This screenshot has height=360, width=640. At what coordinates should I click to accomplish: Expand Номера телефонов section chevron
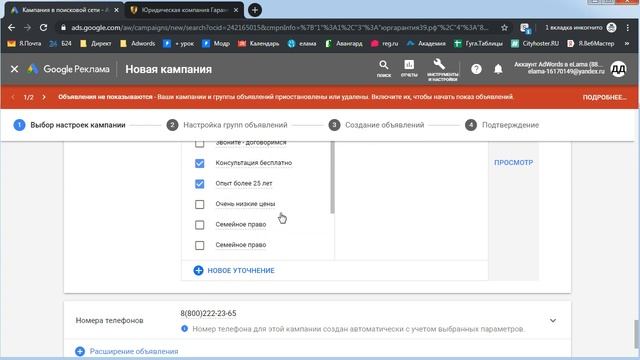point(553,320)
